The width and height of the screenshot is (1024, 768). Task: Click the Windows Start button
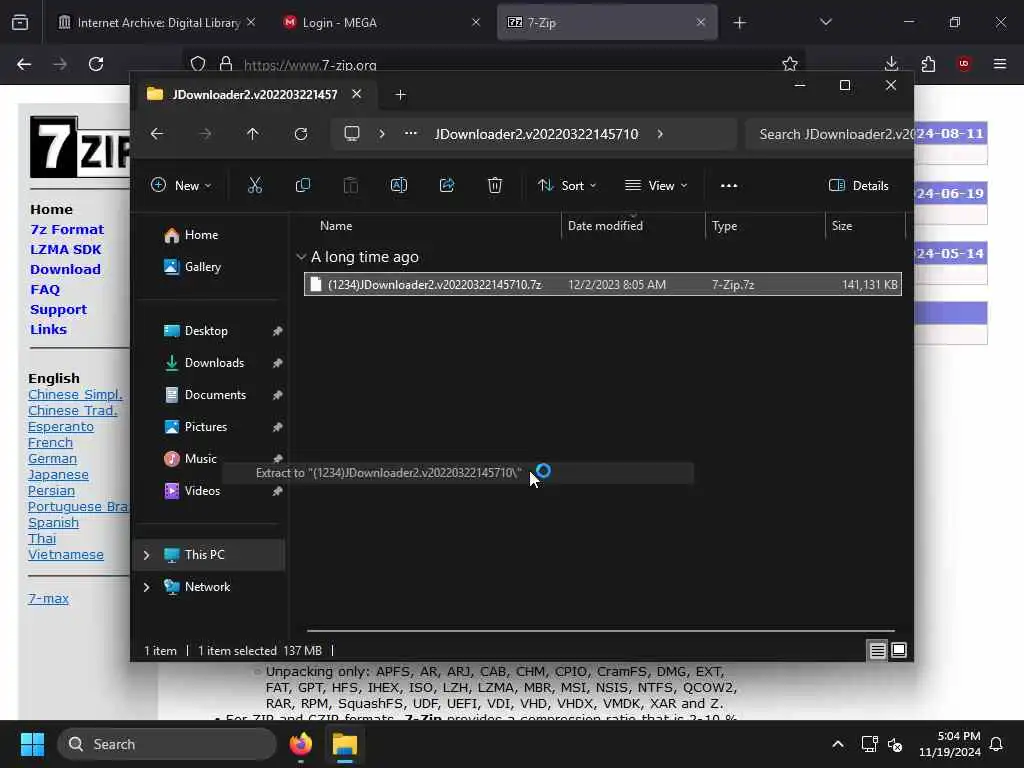32,744
